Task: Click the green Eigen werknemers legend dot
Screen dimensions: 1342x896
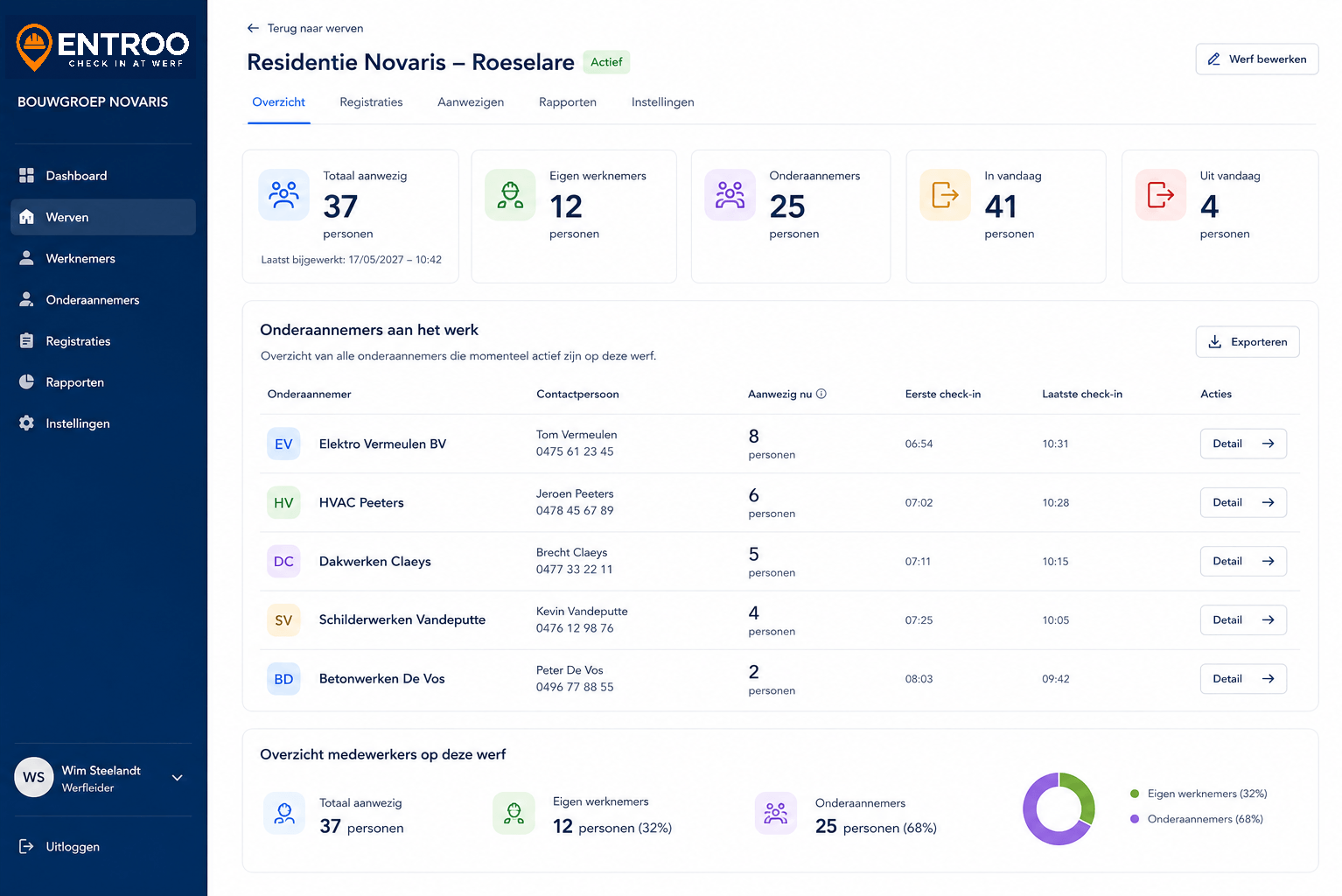Action: click(x=1135, y=794)
